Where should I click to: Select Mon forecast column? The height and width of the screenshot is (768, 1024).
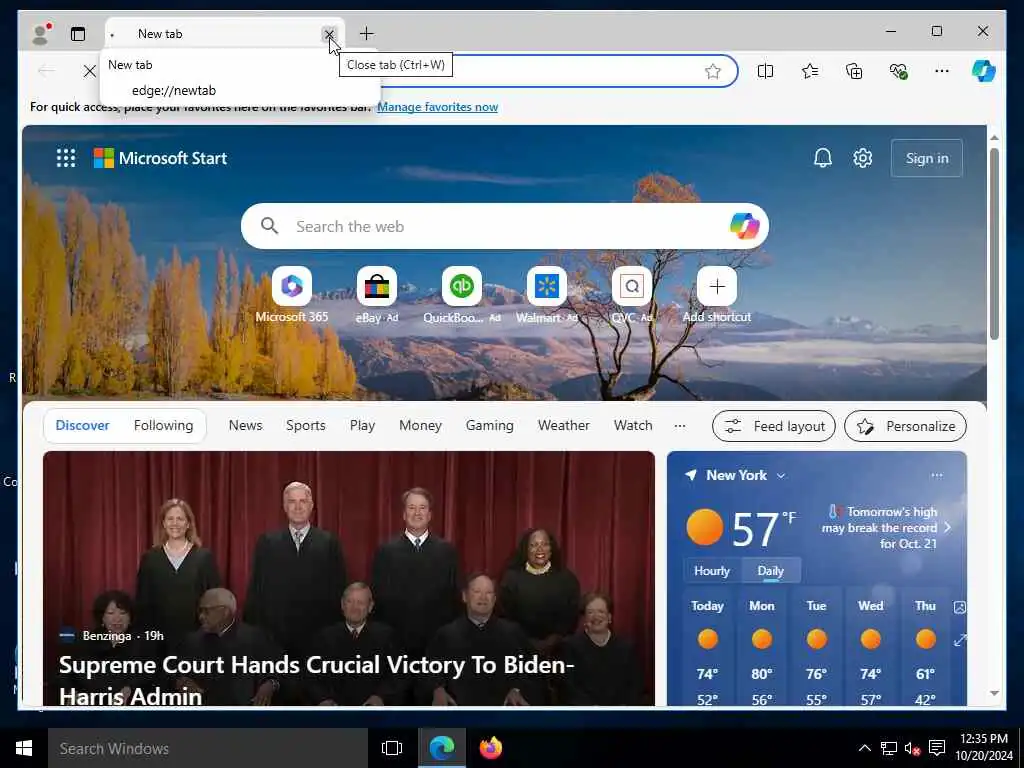[761, 647]
